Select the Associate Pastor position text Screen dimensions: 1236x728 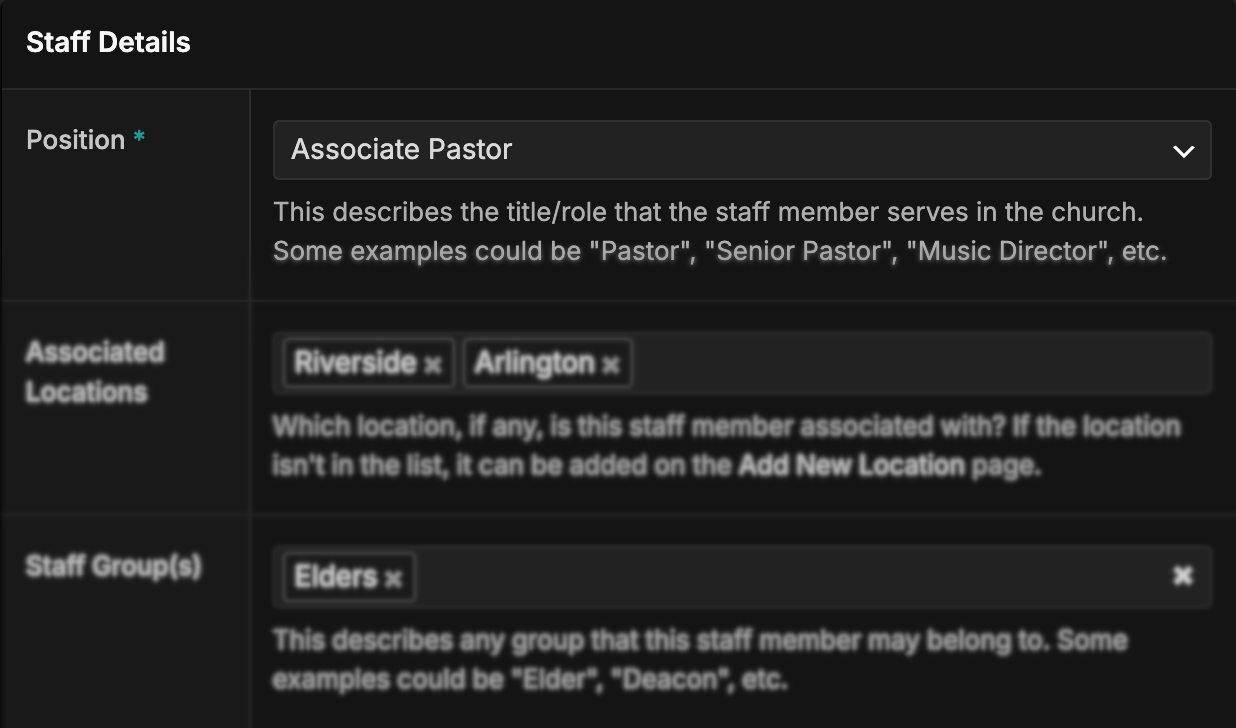pos(402,150)
